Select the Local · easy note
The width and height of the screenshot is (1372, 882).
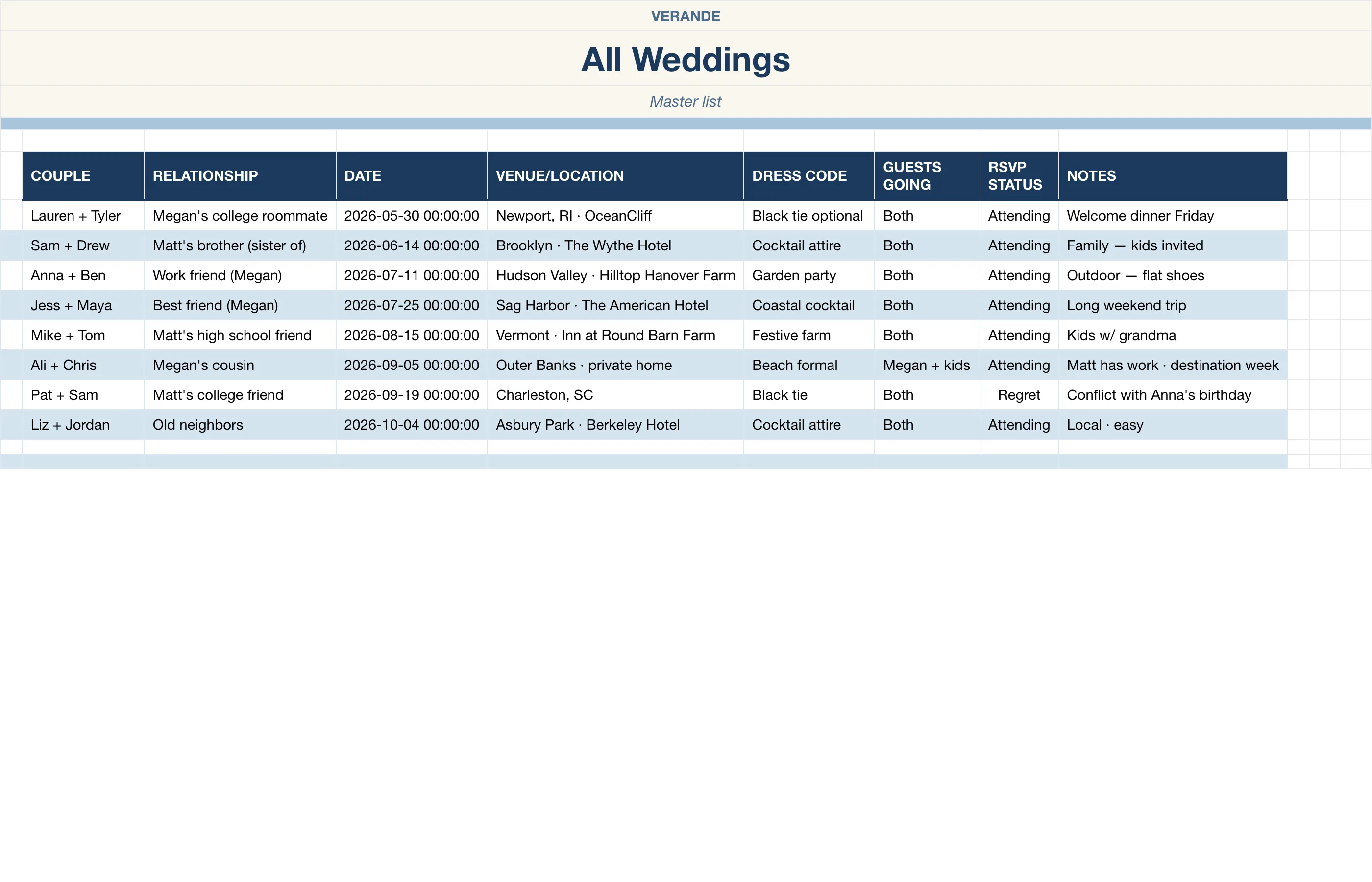pyautogui.click(x=1173, y=424)
